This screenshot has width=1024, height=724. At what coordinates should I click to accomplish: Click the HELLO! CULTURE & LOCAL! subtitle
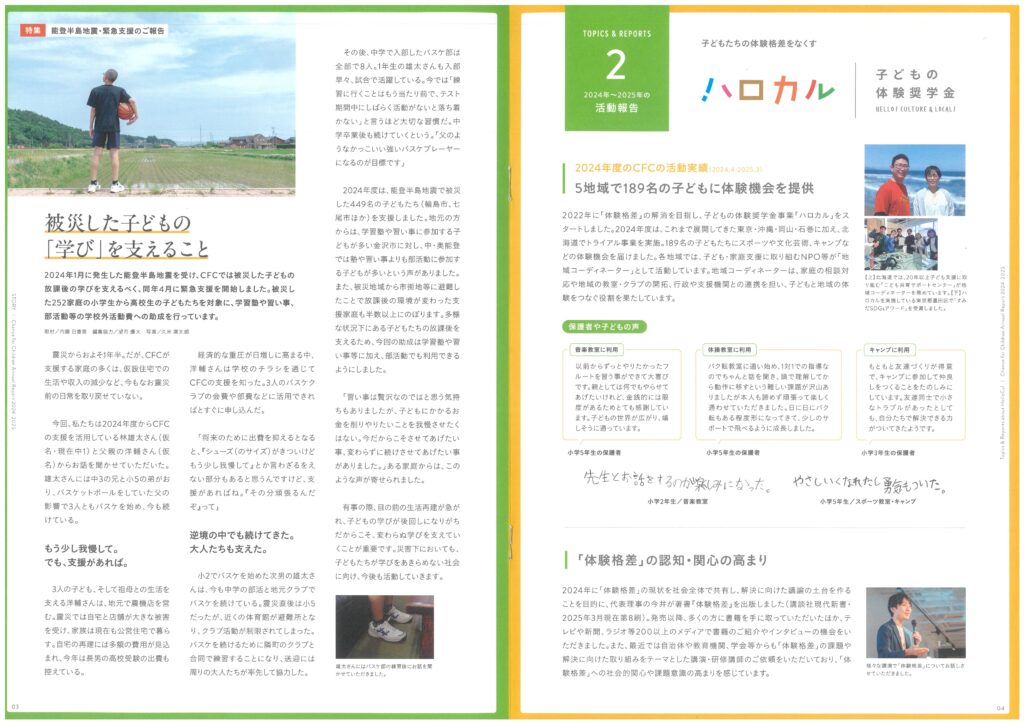coord(916,109)
